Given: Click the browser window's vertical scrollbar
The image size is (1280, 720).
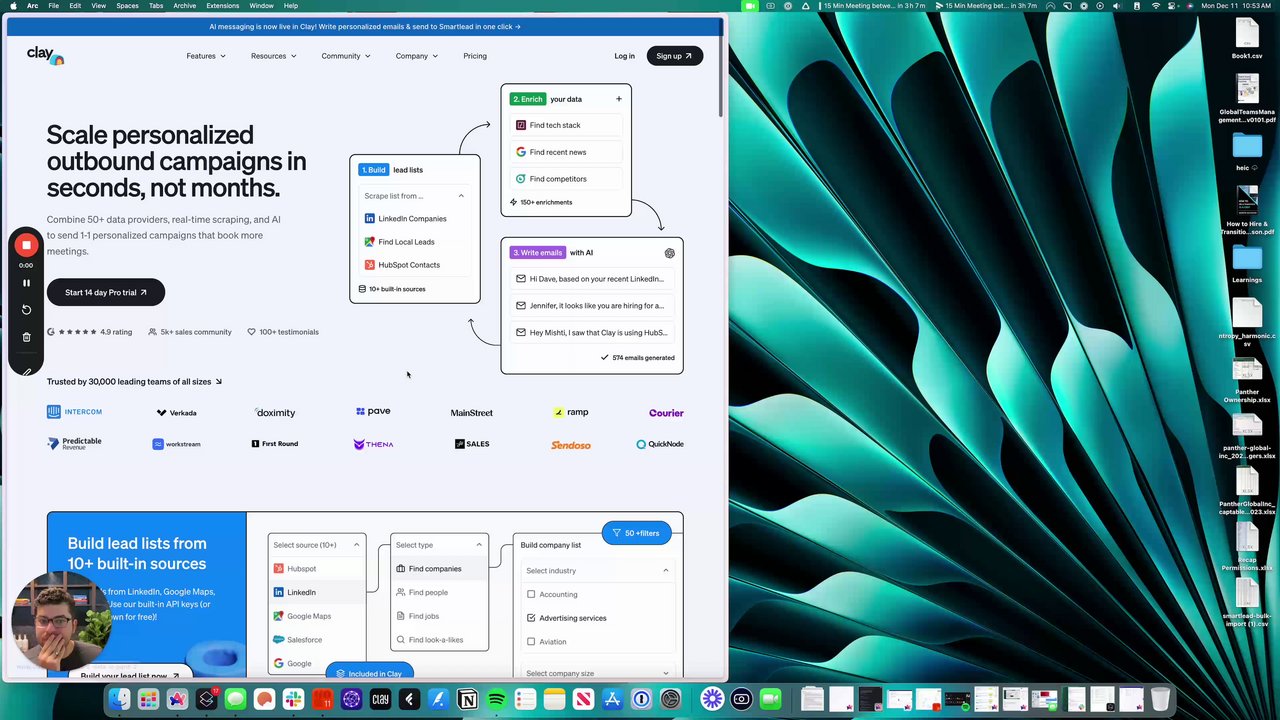Looking at the screenshot, I should click(721, 70).
